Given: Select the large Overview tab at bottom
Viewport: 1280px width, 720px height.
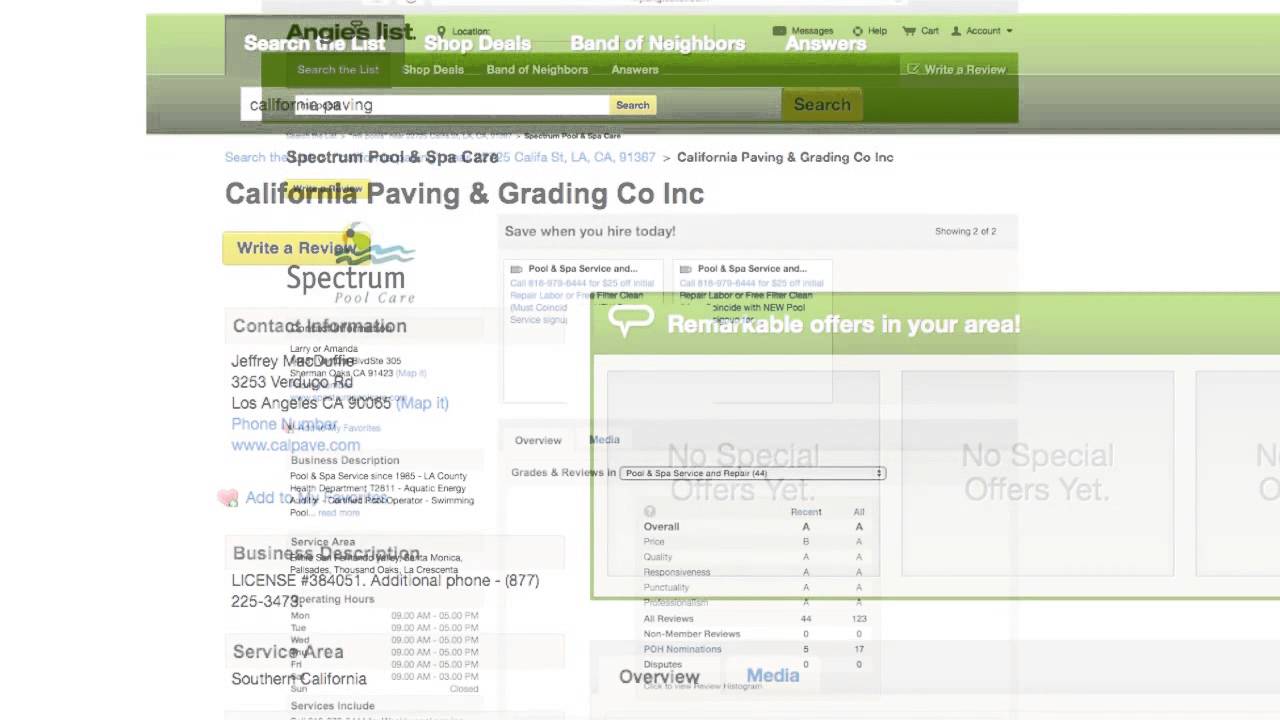Looking at the screenshot, I should pos(659,677).
